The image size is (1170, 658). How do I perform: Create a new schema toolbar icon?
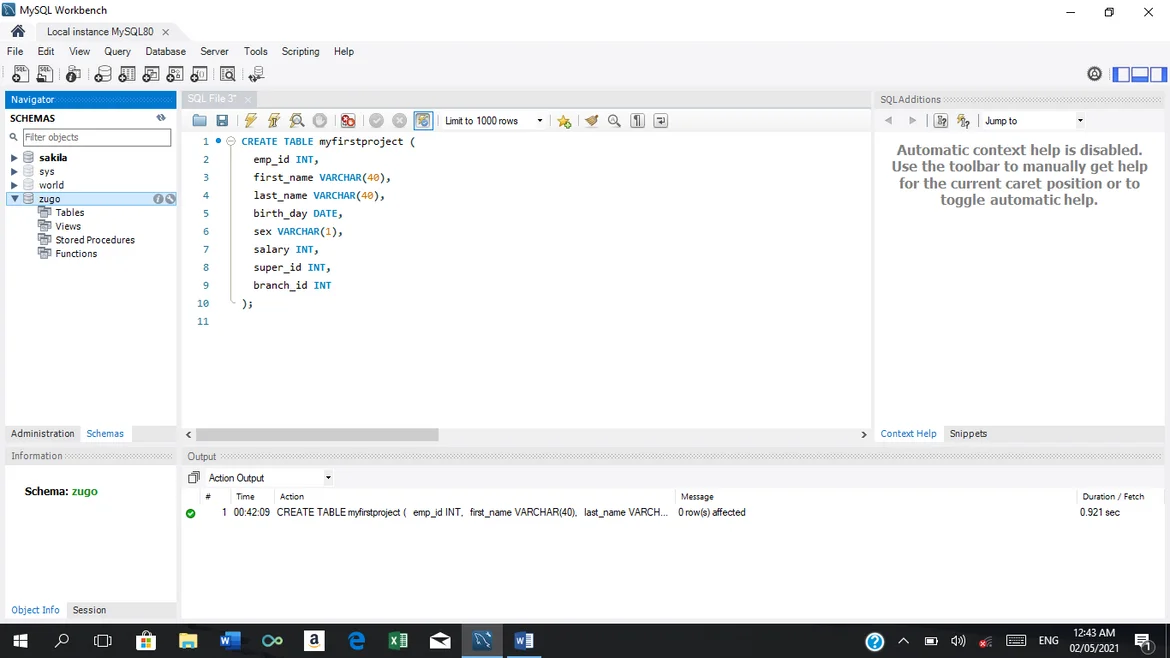point(102,75)
